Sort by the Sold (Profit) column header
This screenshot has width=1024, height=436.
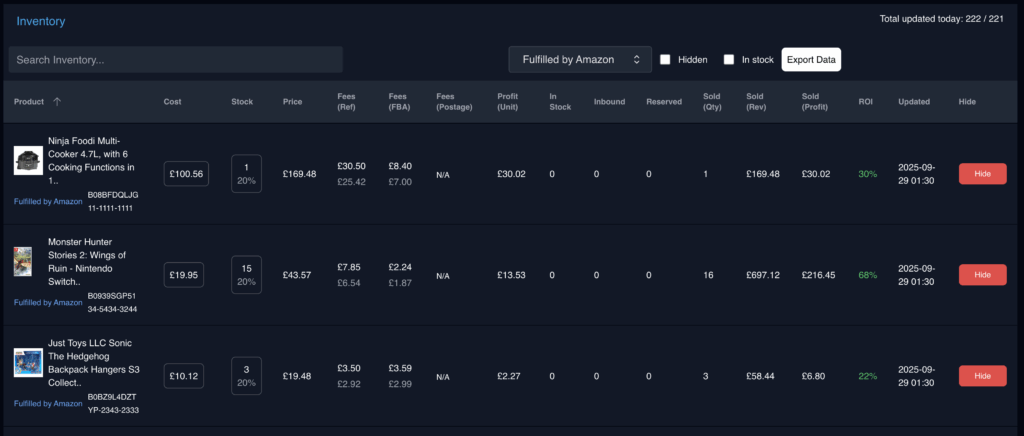point(816,102)
